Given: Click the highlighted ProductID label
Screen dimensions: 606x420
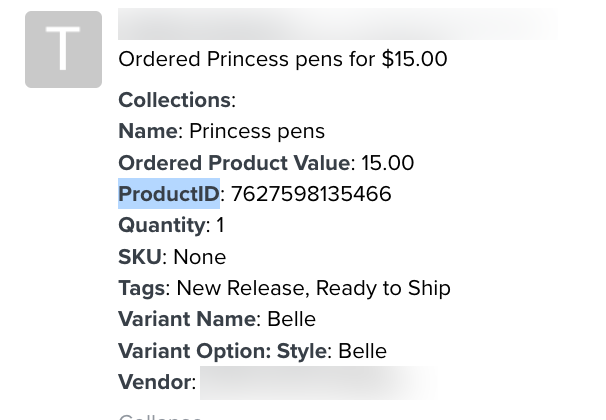Looking at the screenshot, I should coord(169,194).
